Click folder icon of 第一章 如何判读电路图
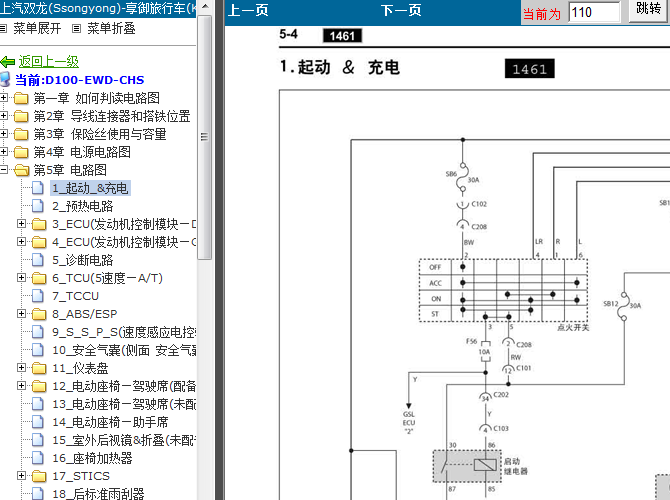This screenshot has height=500, width=670. coord(21,99)
